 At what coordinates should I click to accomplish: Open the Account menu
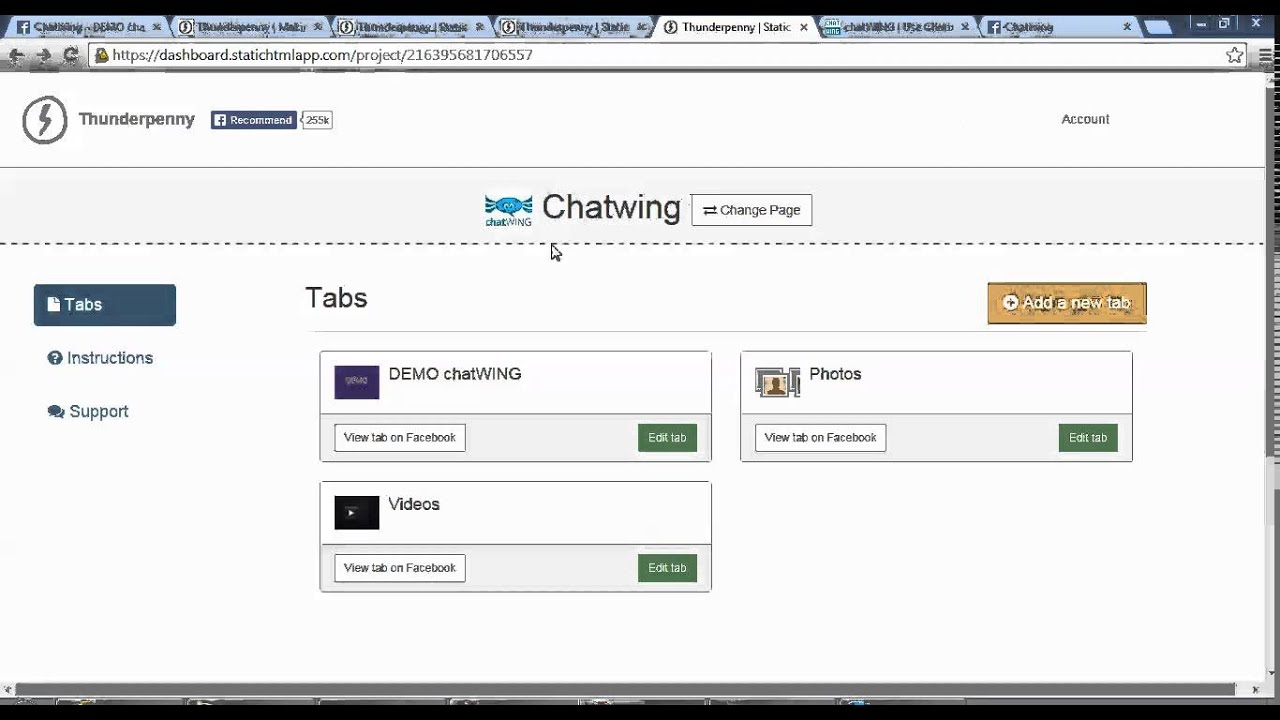click(1085, 119)
